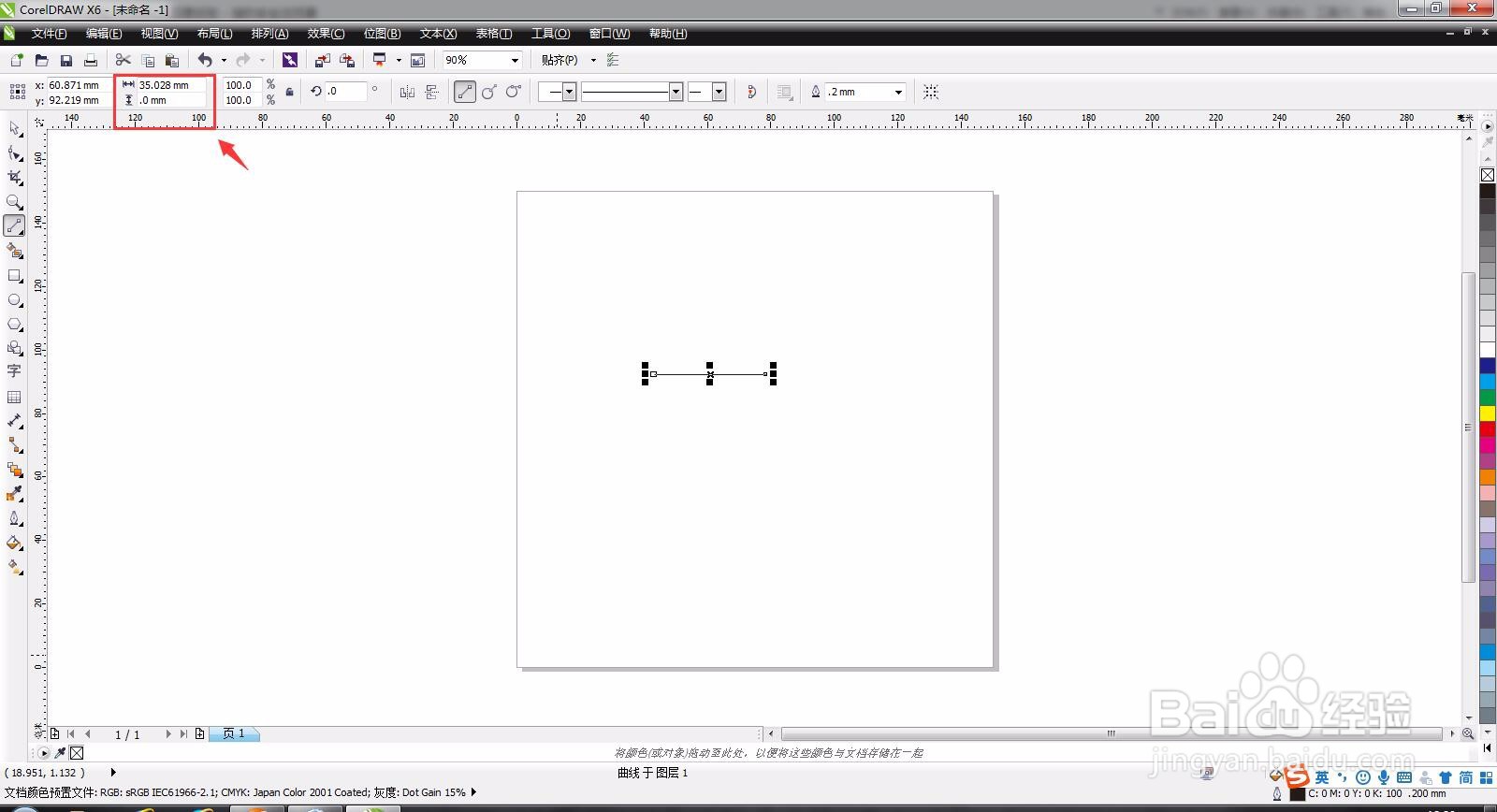Click the Import icon in the standard toolbar
The image size is (1497, 812).
point(322,60)
